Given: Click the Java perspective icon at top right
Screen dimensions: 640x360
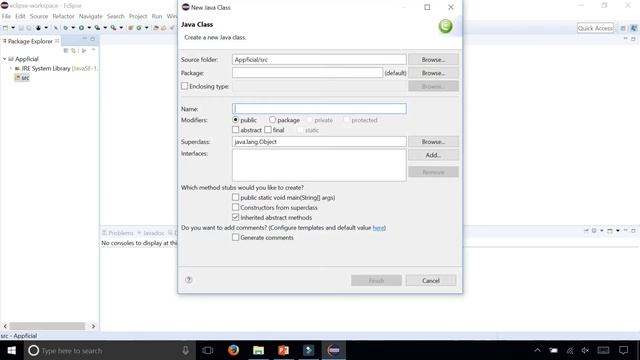Looking at the screenshot, I should [633, 28].
